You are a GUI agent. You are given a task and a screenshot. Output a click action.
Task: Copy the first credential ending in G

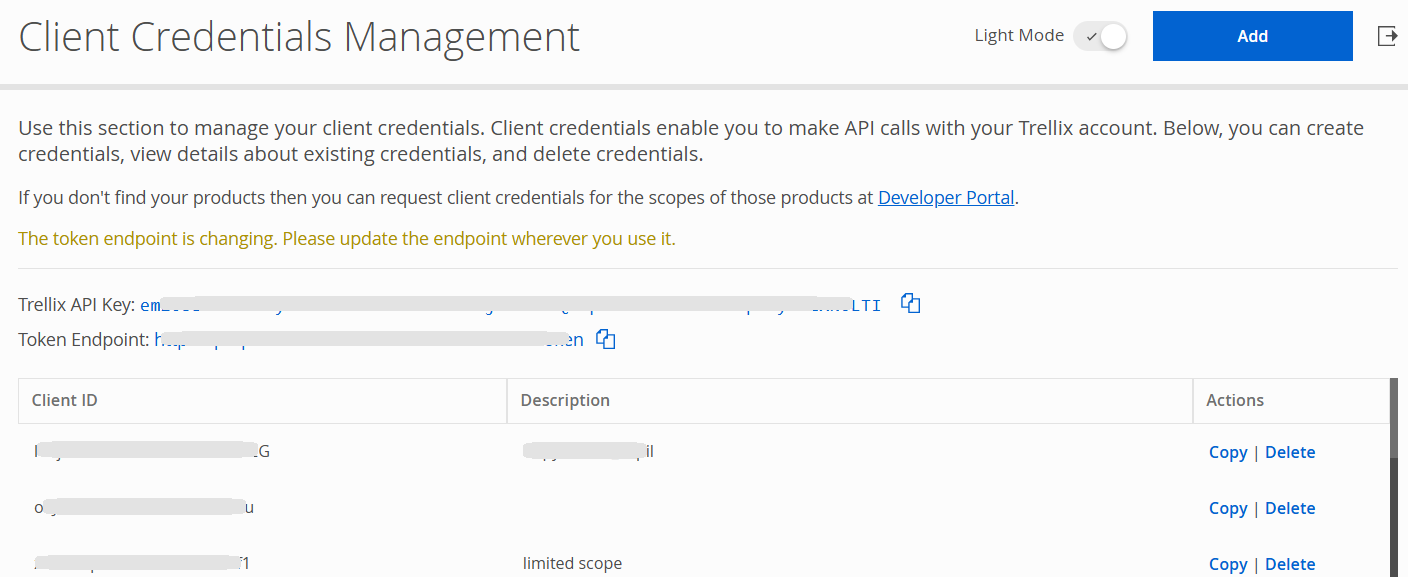(1227, 452)
